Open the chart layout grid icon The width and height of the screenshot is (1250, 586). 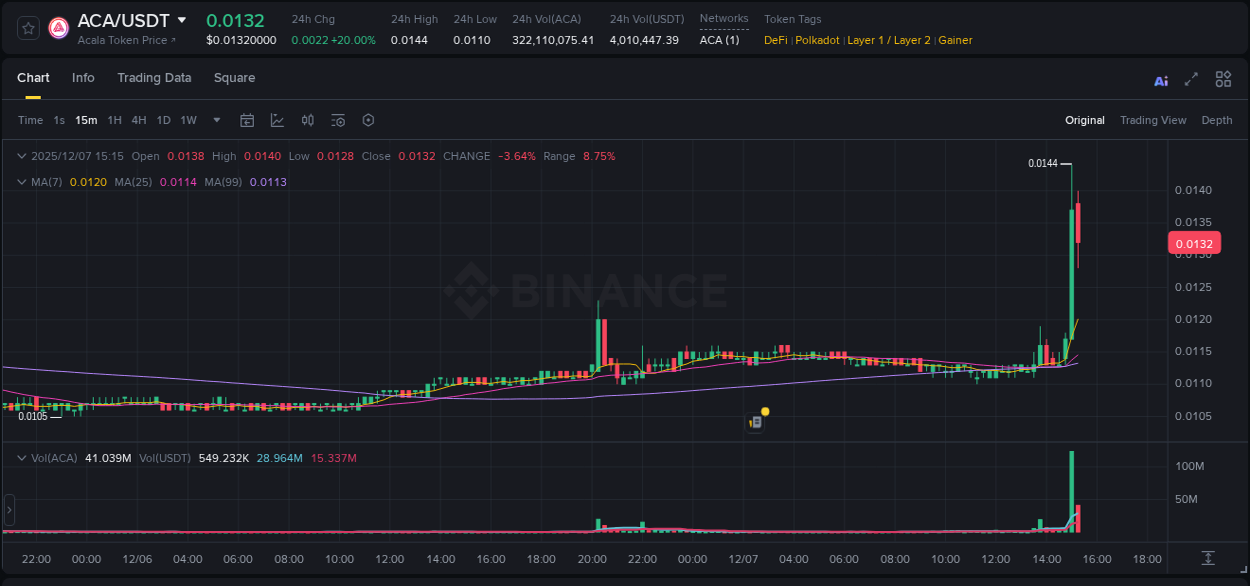tap(1223, 79)
